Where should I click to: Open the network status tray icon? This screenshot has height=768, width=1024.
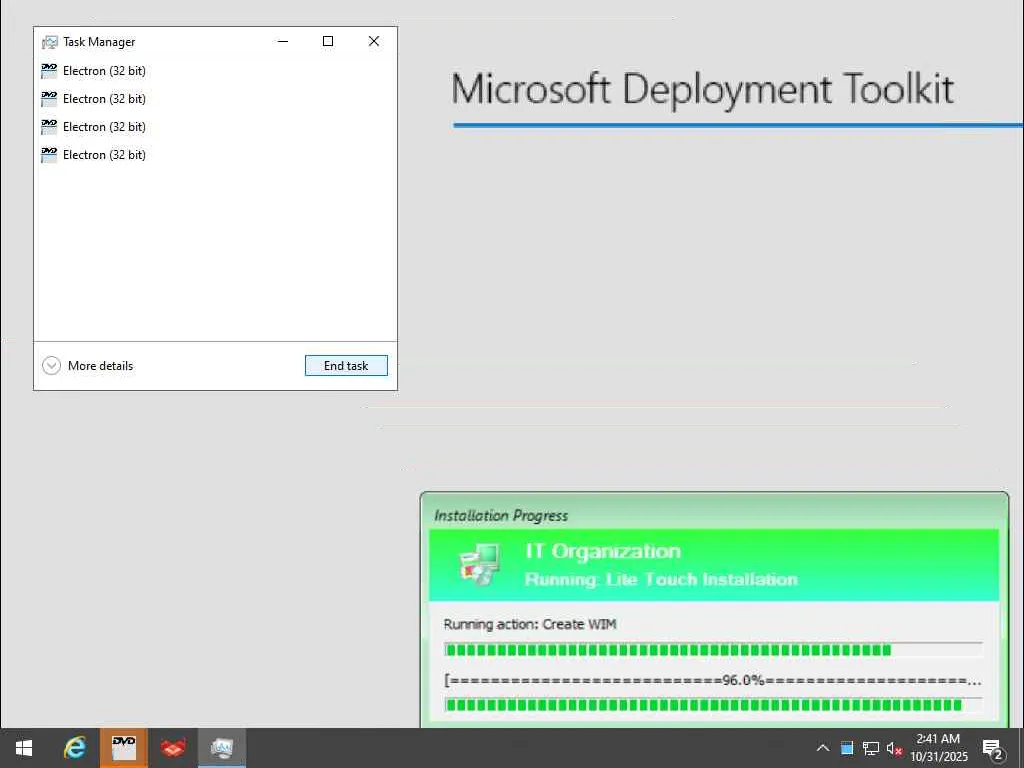pos(871,748)
